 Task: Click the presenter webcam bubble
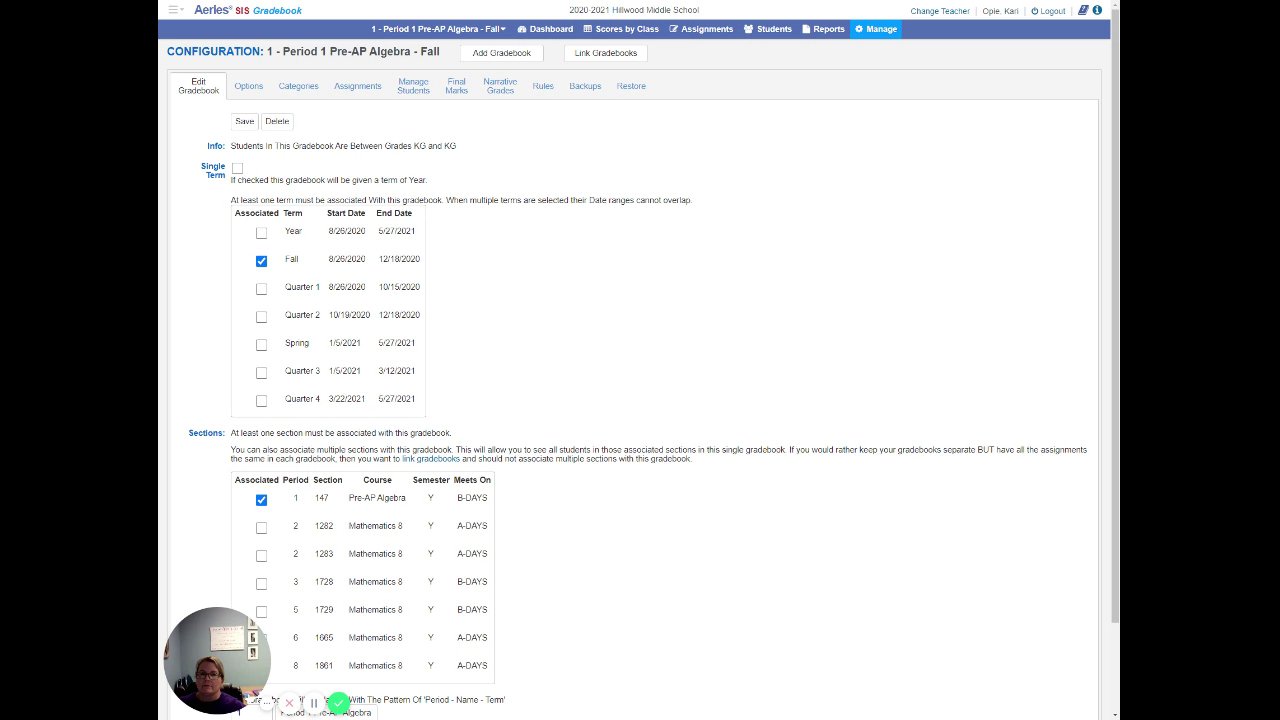click(216, 659)
